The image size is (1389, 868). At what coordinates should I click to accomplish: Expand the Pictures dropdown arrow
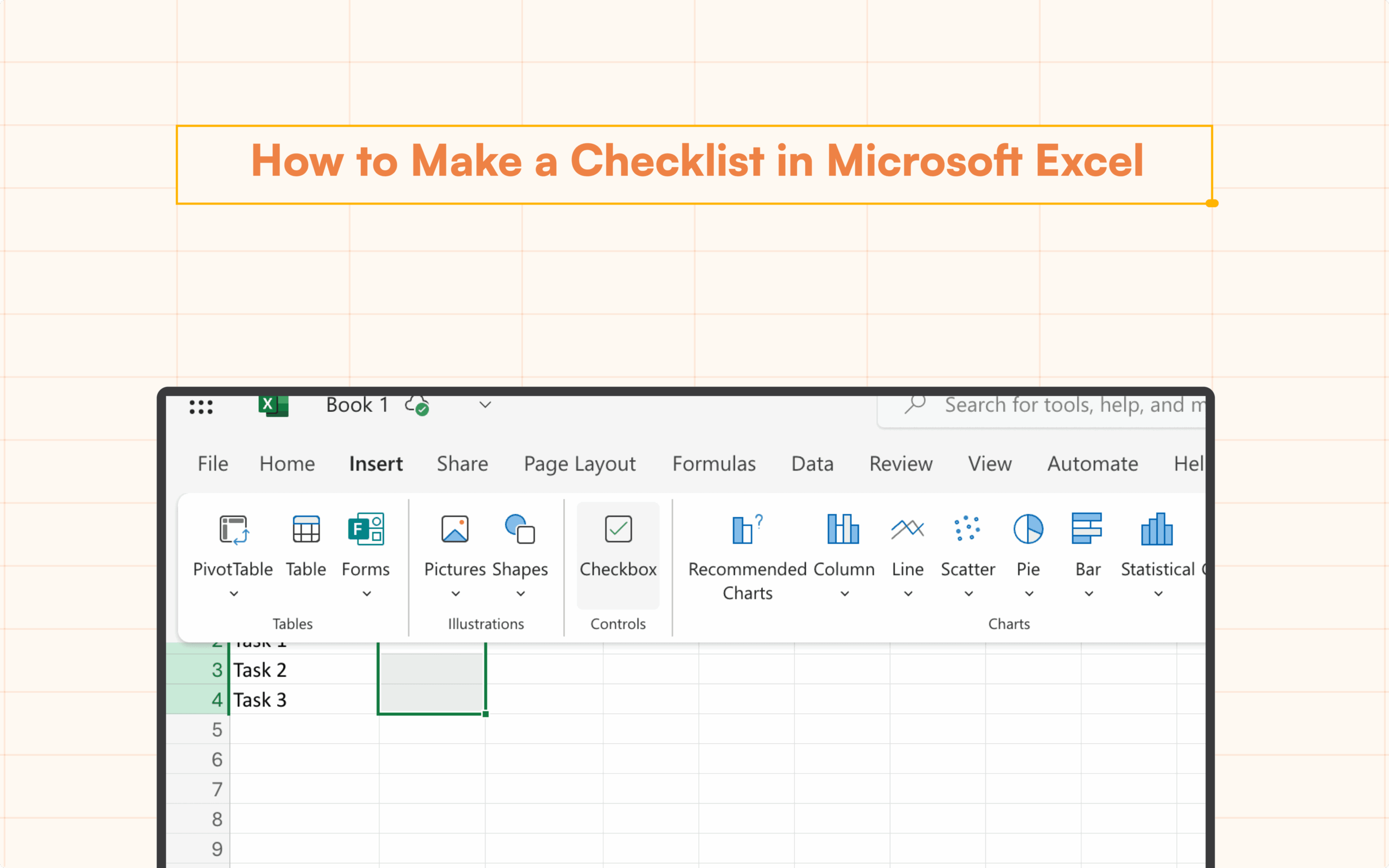click(x=456, y=593)
